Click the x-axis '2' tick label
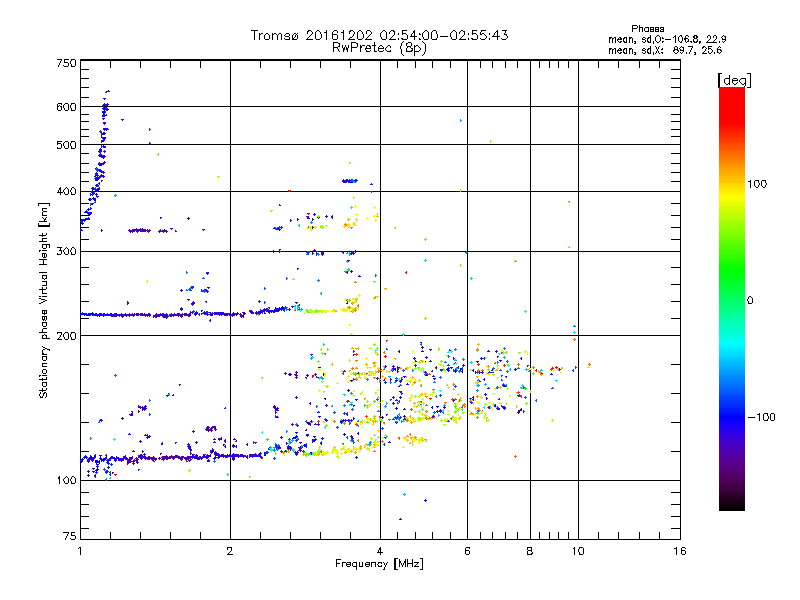This screenshot has height=600, width=800. (230, 551)
